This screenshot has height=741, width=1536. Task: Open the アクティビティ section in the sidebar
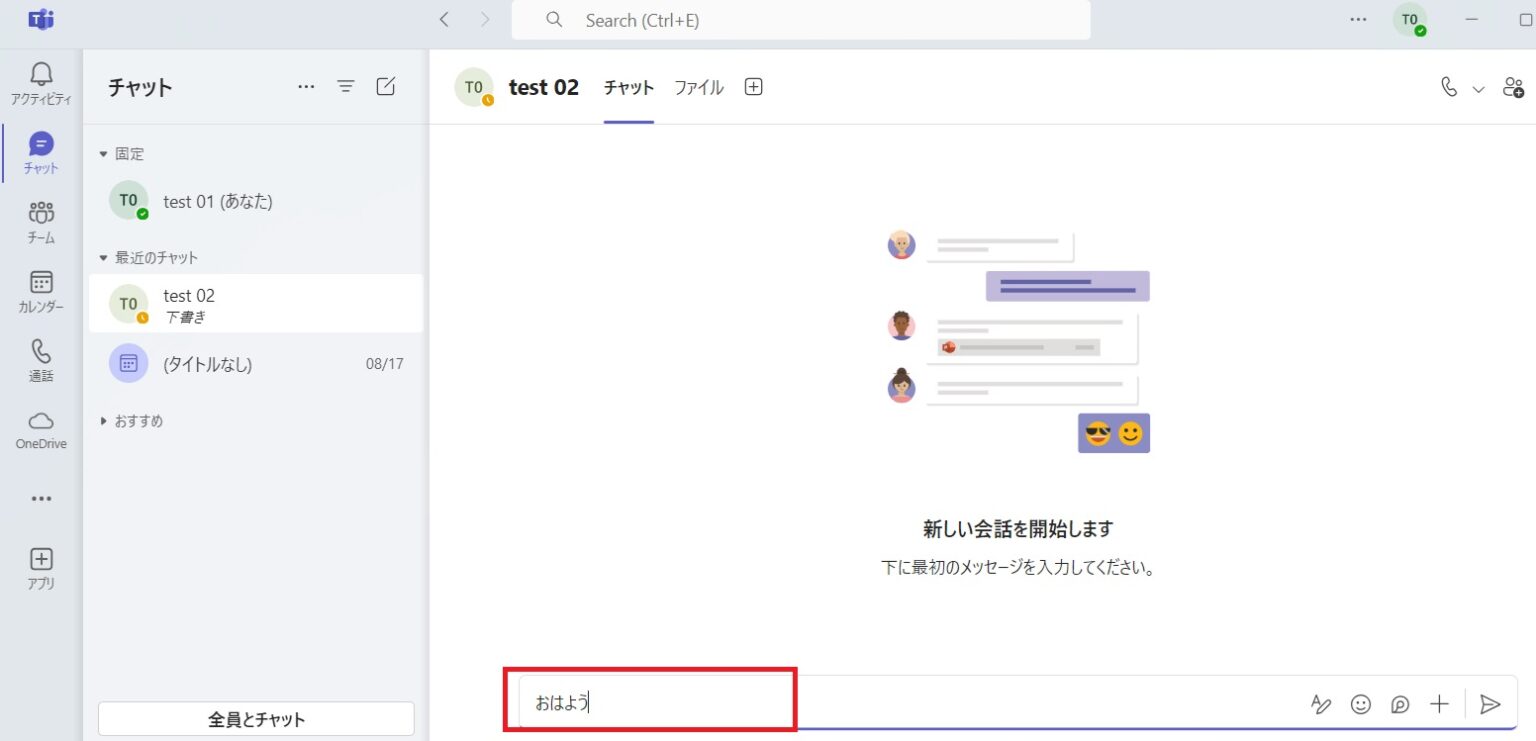pyautogui.click(x=40, y=75)
